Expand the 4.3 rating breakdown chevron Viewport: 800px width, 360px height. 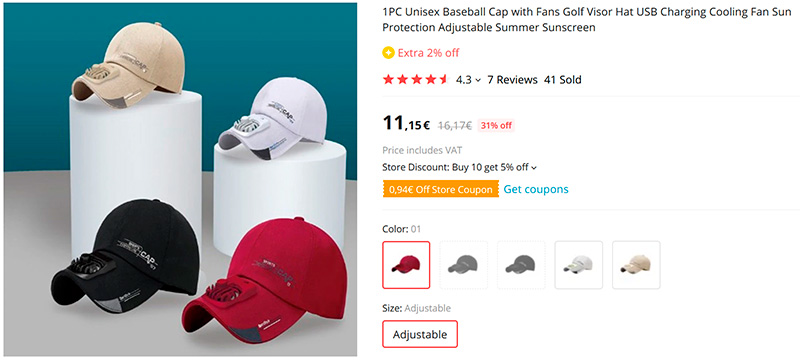click(x=478, y=80)
